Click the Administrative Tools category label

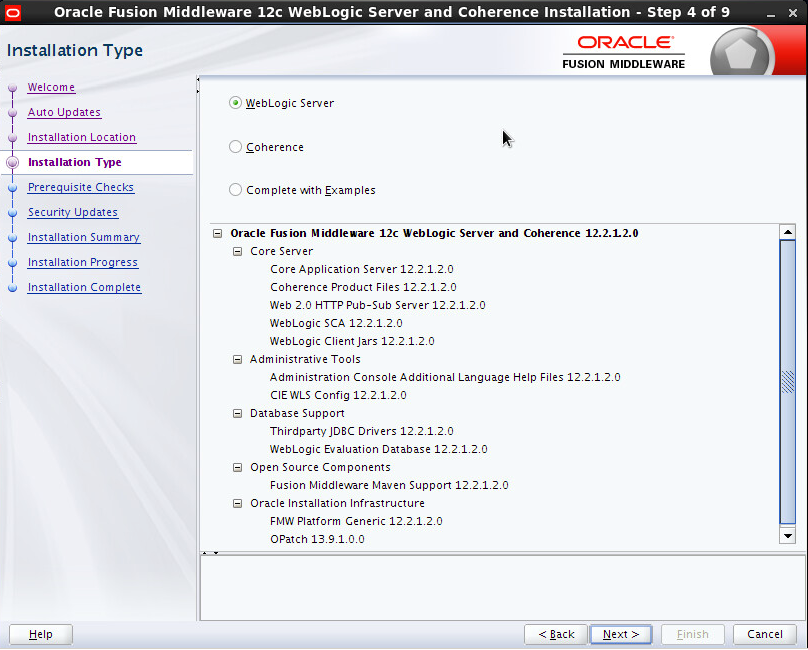coord(305,359)
